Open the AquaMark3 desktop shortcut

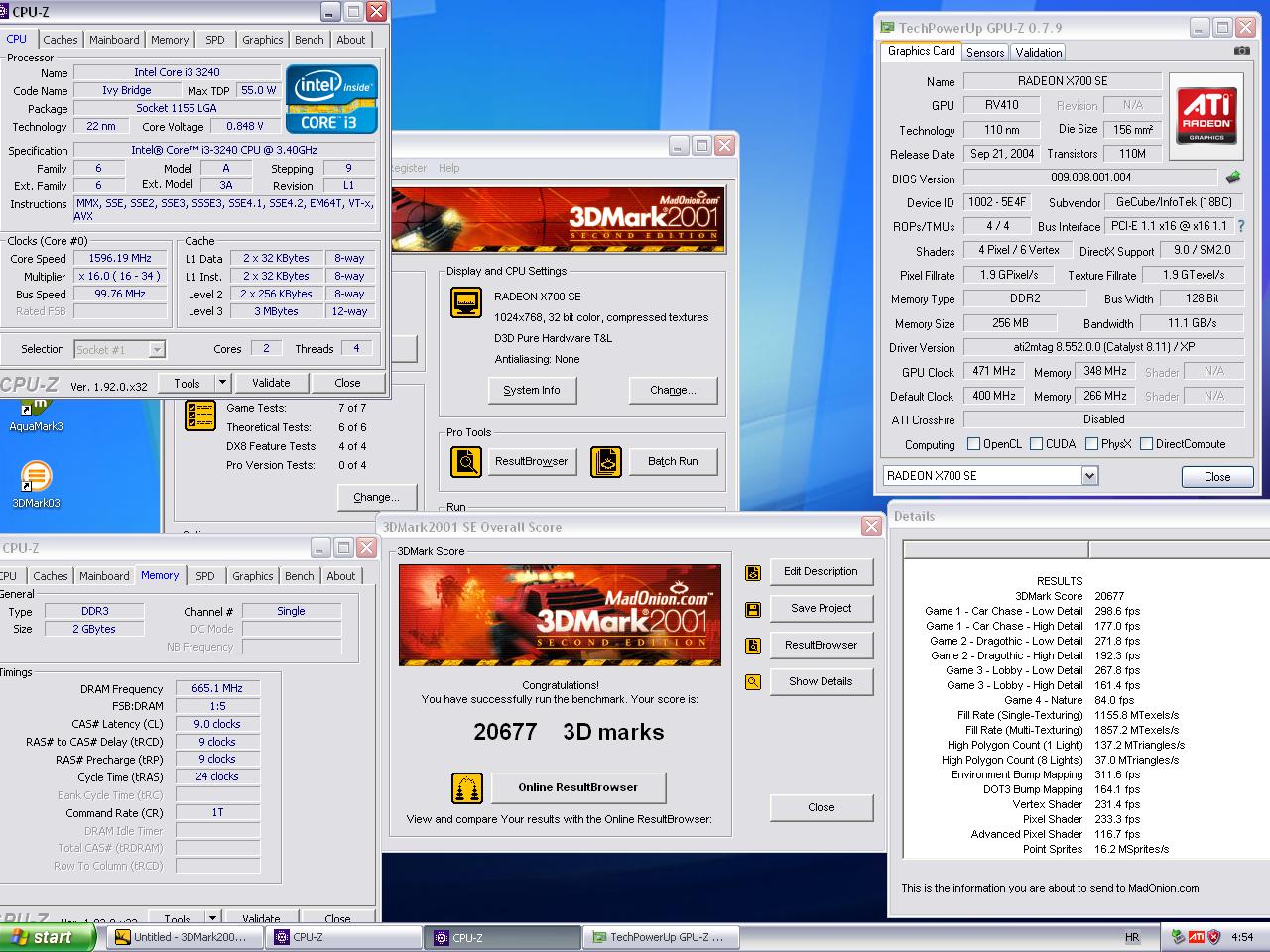coord(35,415)
